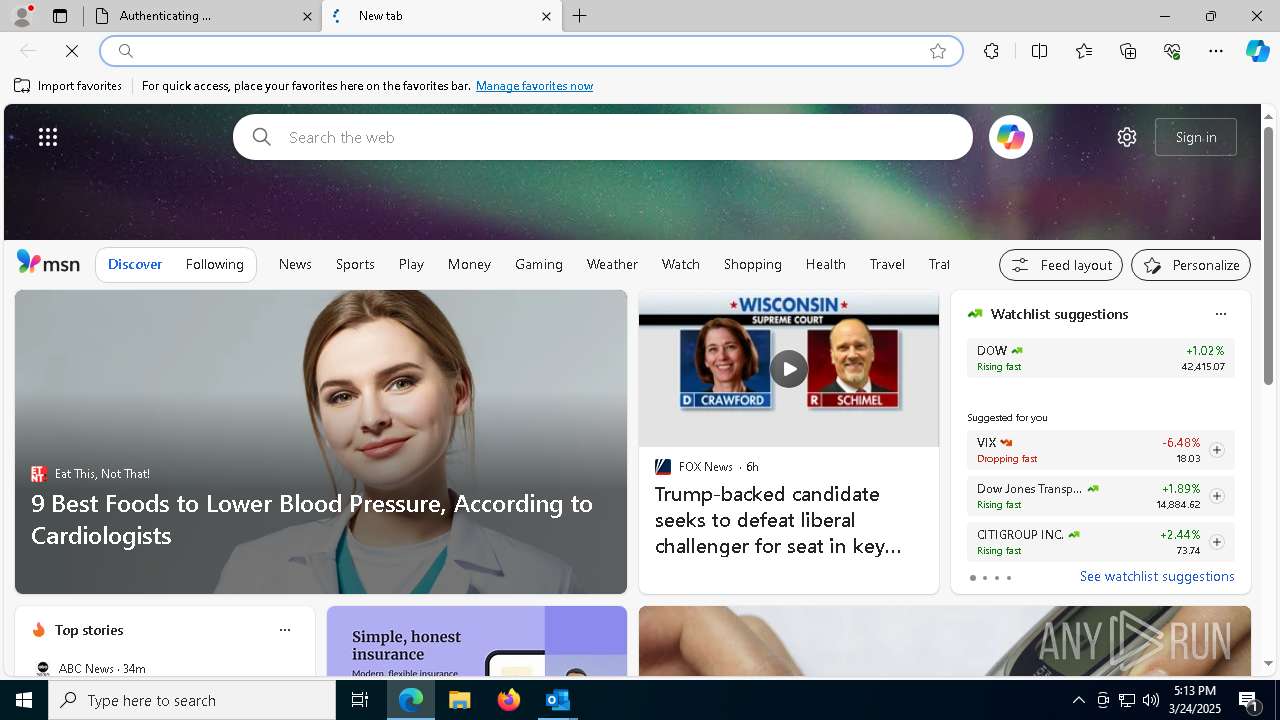Add this page to favorites star icon
The height and width of the screenshot is (720, 1280).
(938, 51)
